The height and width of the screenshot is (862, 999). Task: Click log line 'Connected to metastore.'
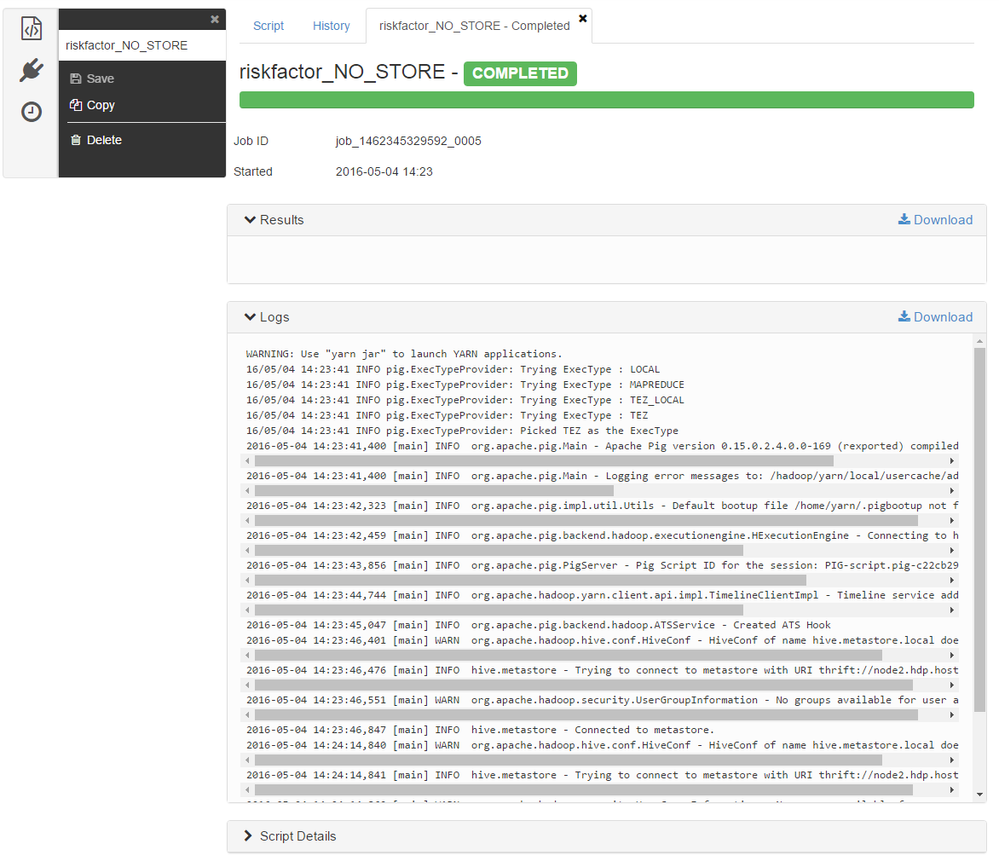(x=480, y=729)
